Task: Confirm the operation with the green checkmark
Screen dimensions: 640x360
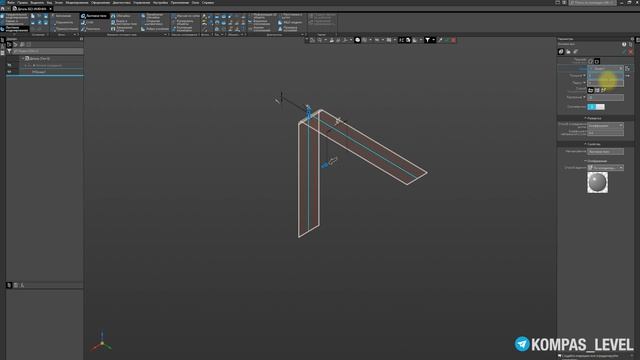Action: pyautogui.click(x=624, y=52)
